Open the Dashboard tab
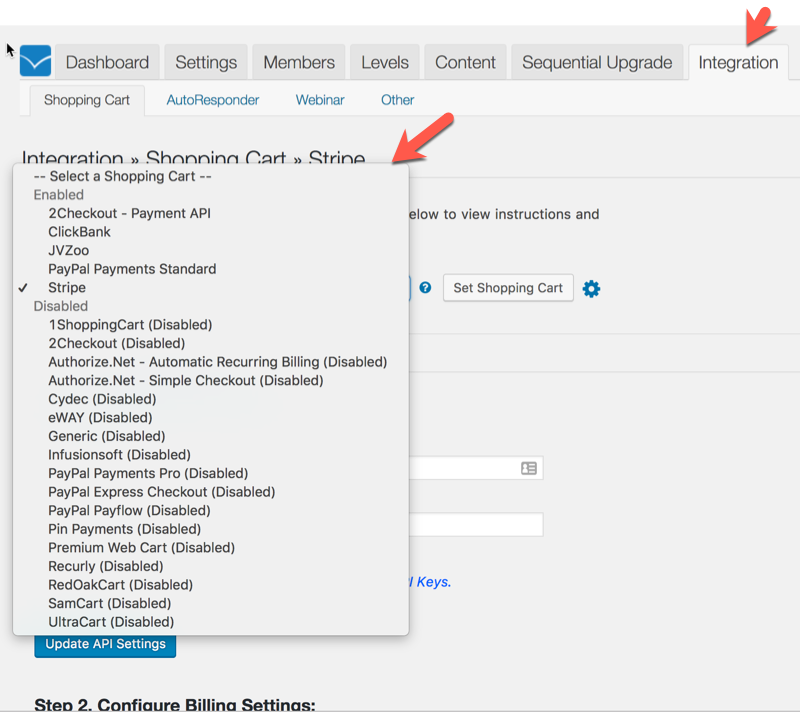Viewport: 800px width, 712px height. coord(107,62)
